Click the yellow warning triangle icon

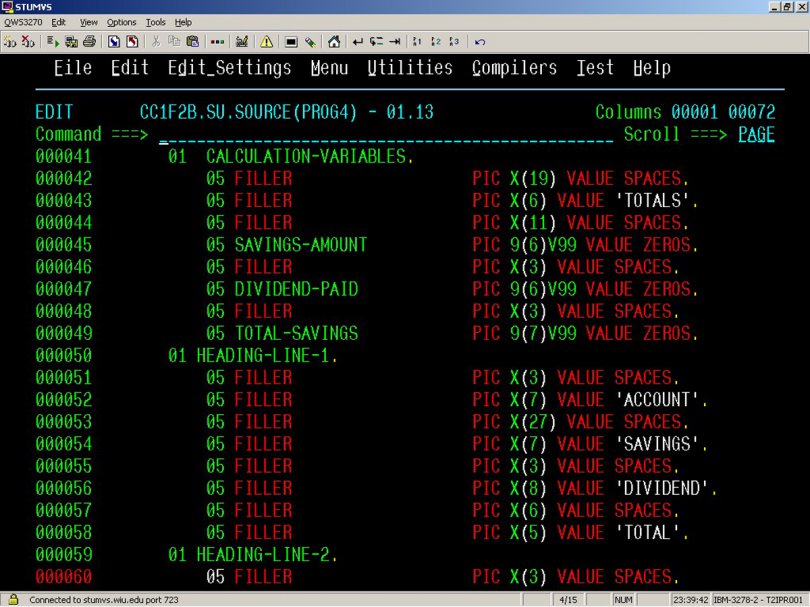tap(266, 42)
